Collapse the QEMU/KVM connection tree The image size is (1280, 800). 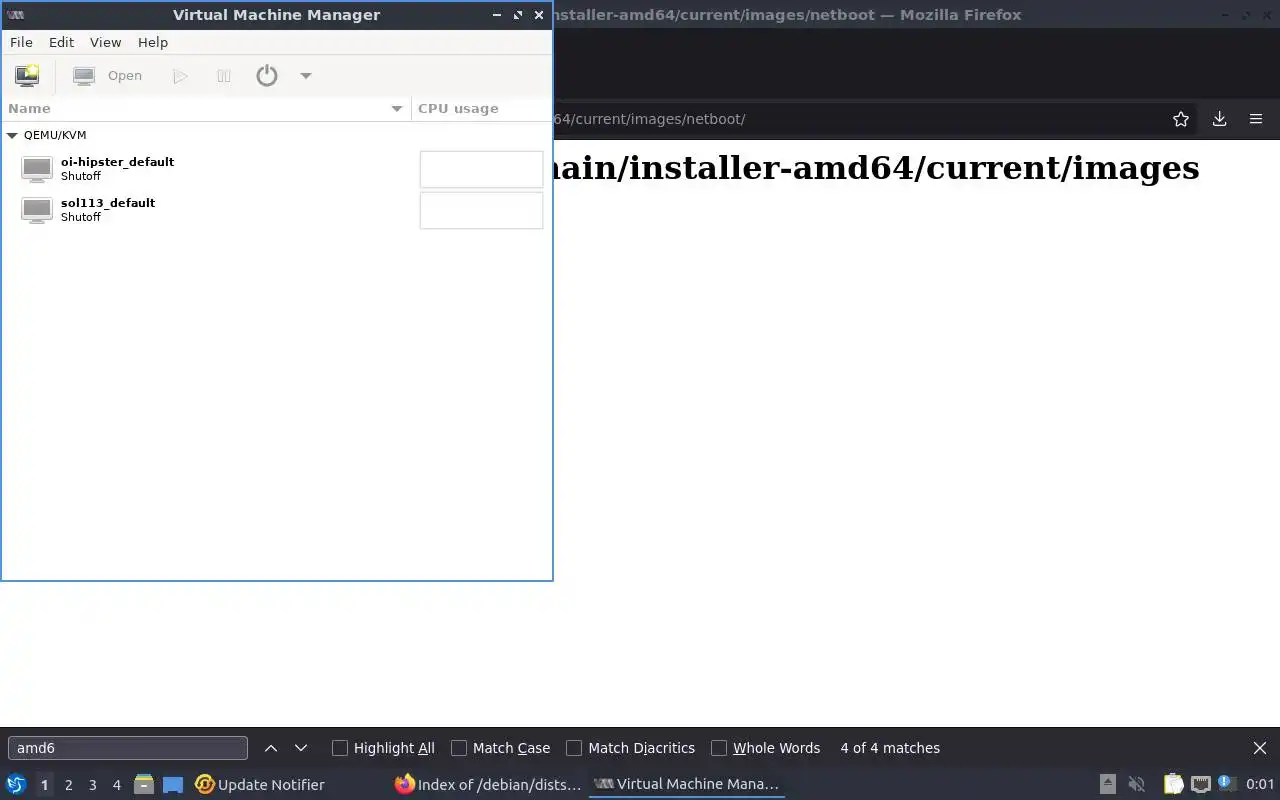12,135
